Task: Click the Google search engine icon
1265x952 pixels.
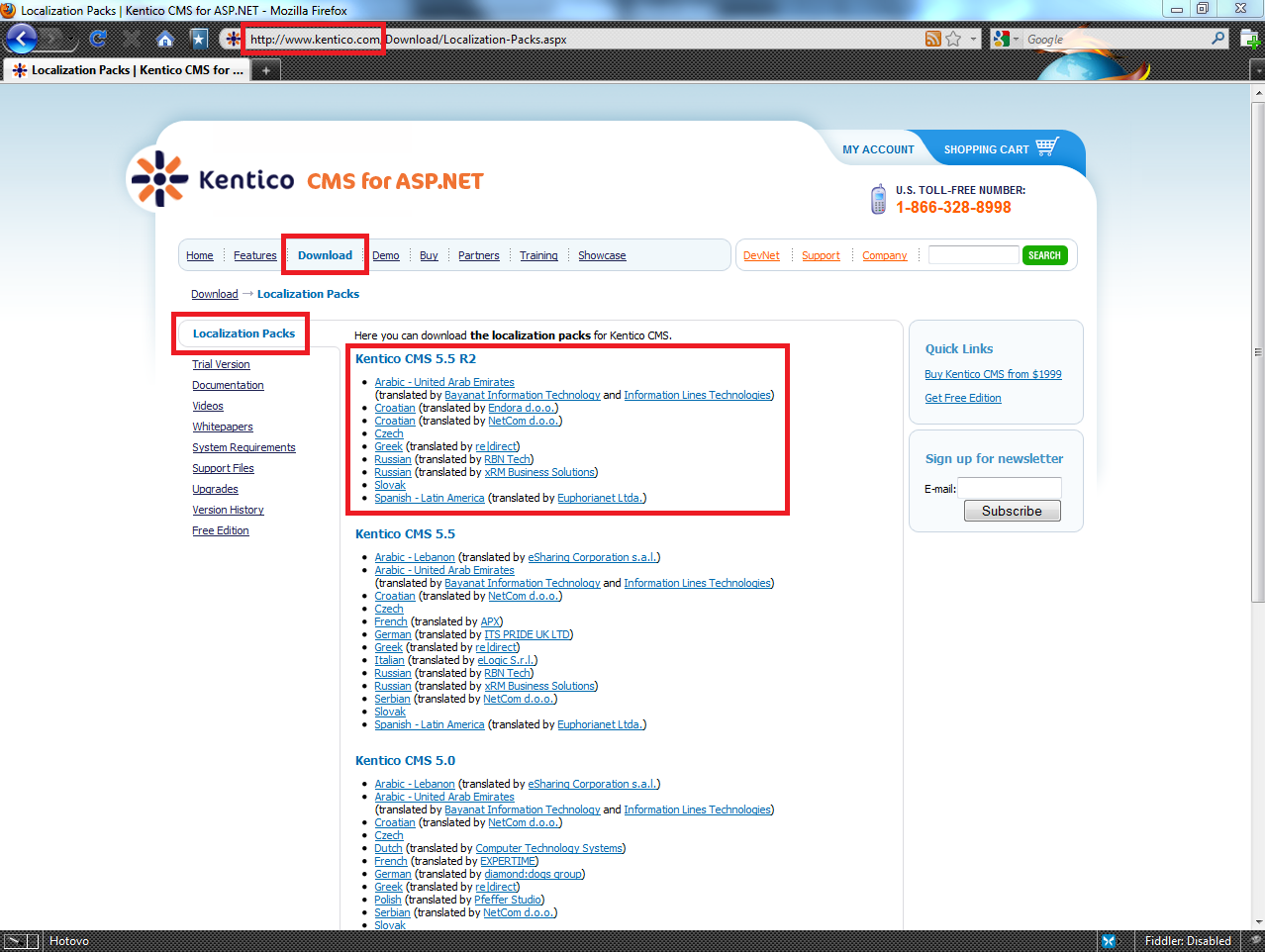Action: (1002, 39)
